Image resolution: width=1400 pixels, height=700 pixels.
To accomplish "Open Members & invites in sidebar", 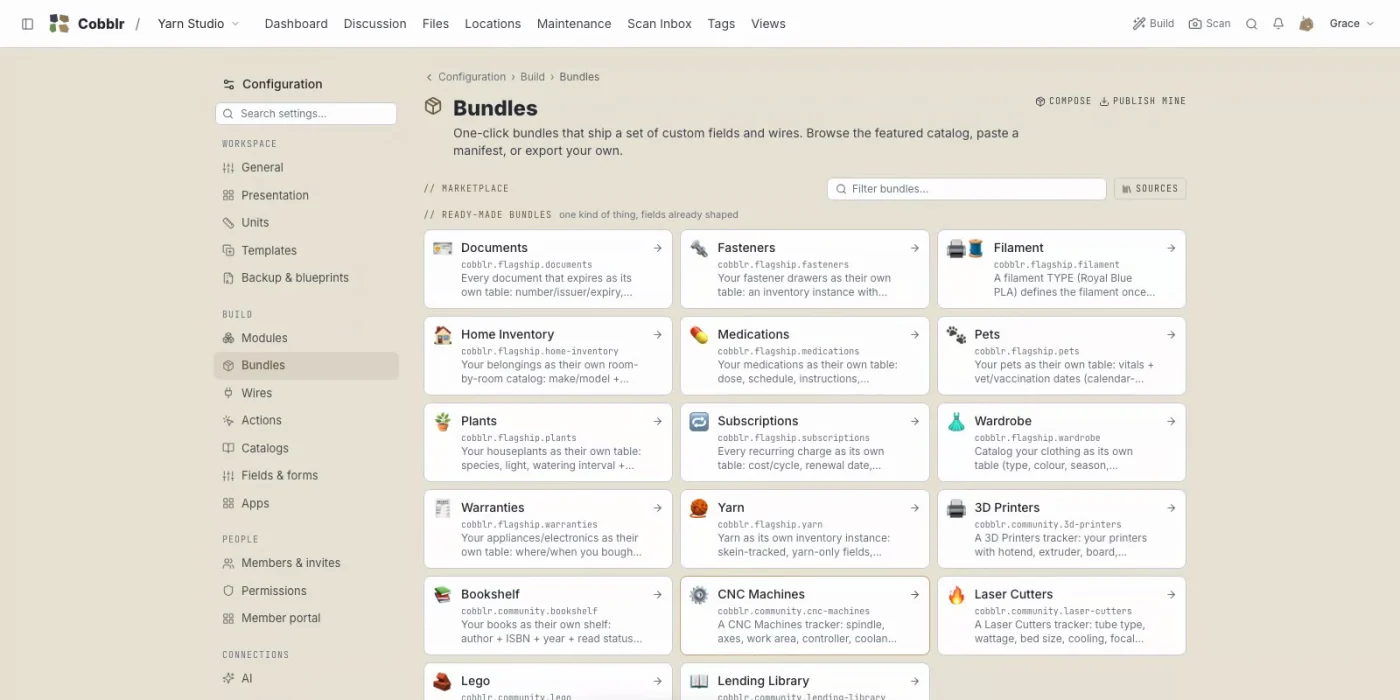I will pos(306,563).
